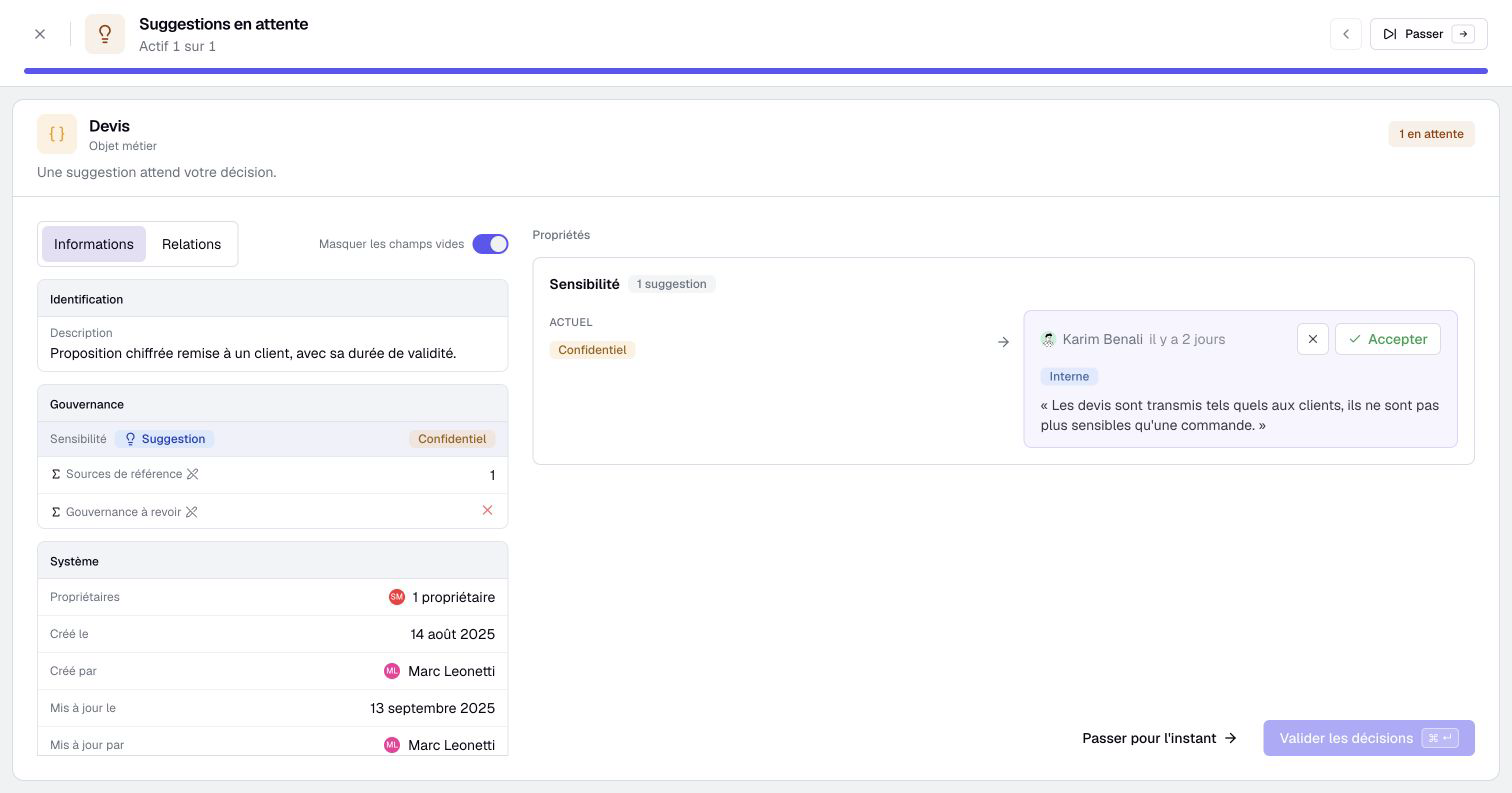Click the description text about Proposition chiffrée
Screen dimensions: 1512x793
click(253, 353)
